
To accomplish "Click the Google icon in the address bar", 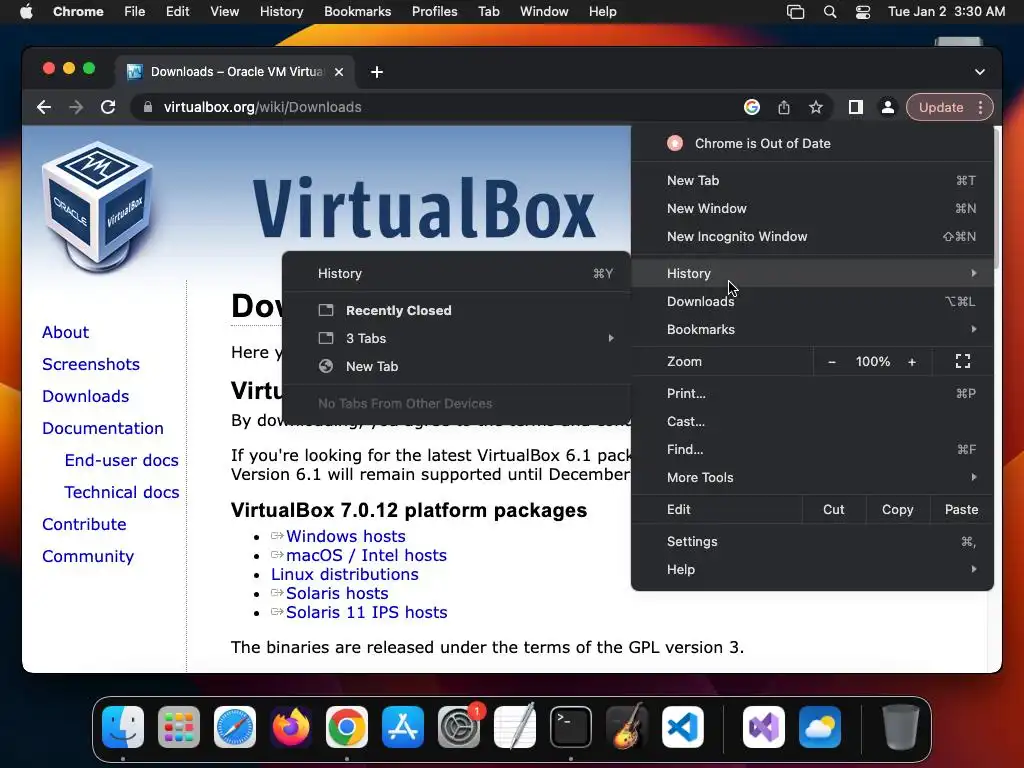I will point(752,107).
